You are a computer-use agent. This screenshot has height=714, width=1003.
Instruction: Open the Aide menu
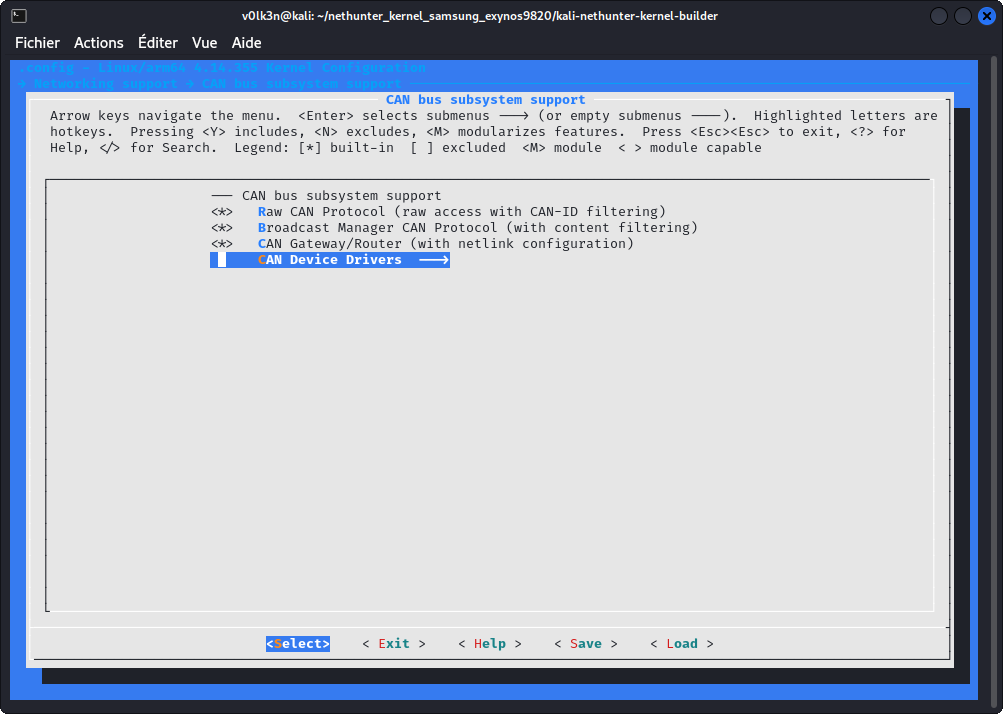[x=246, y=43]
